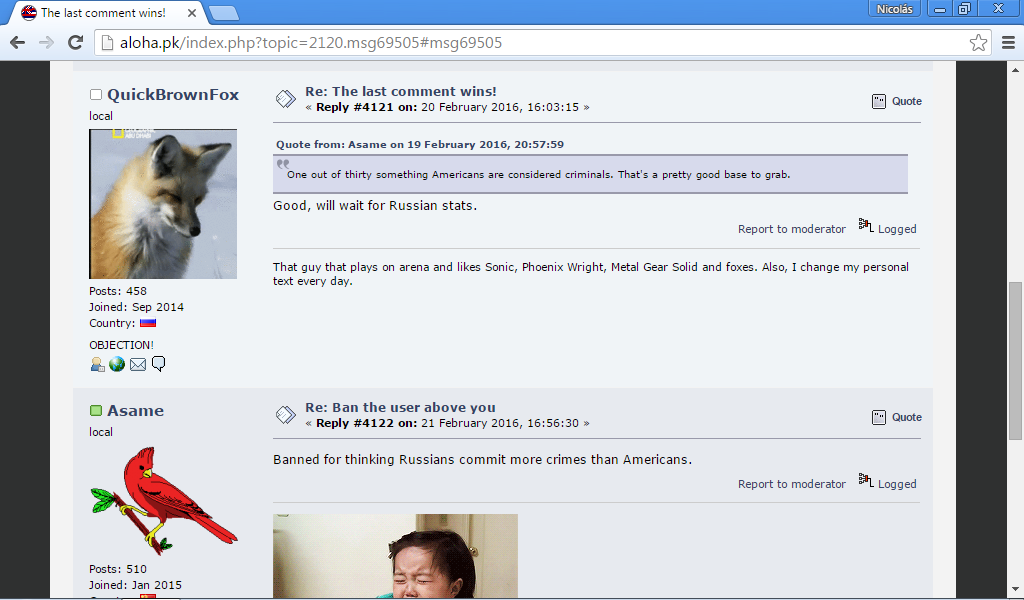Viewport: 1024px width, 600px height.
Task: Click the message icon beside reply #4122 title
Action: tap(285, 415)
